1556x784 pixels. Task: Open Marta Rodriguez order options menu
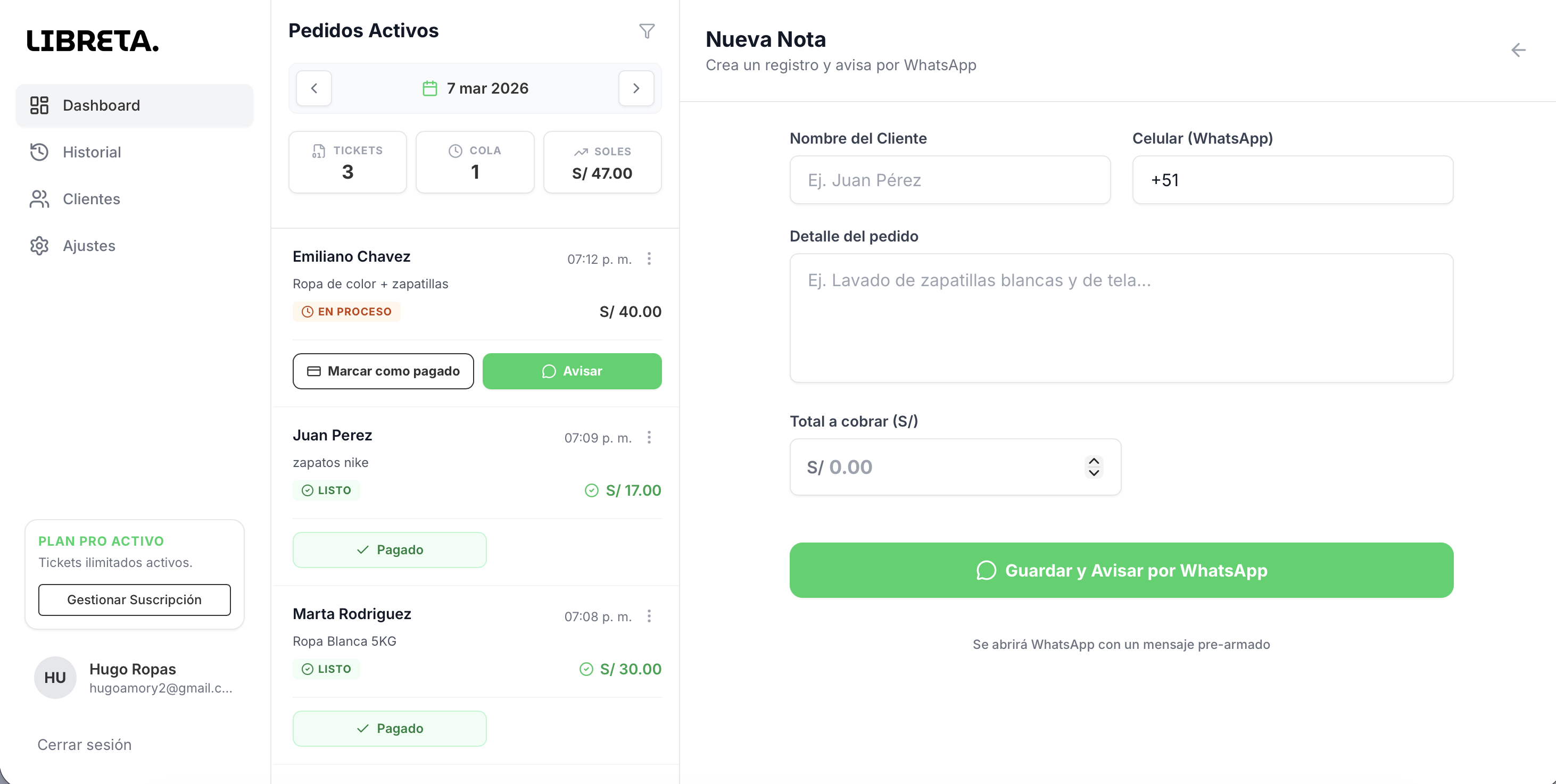tap(649, 615)
